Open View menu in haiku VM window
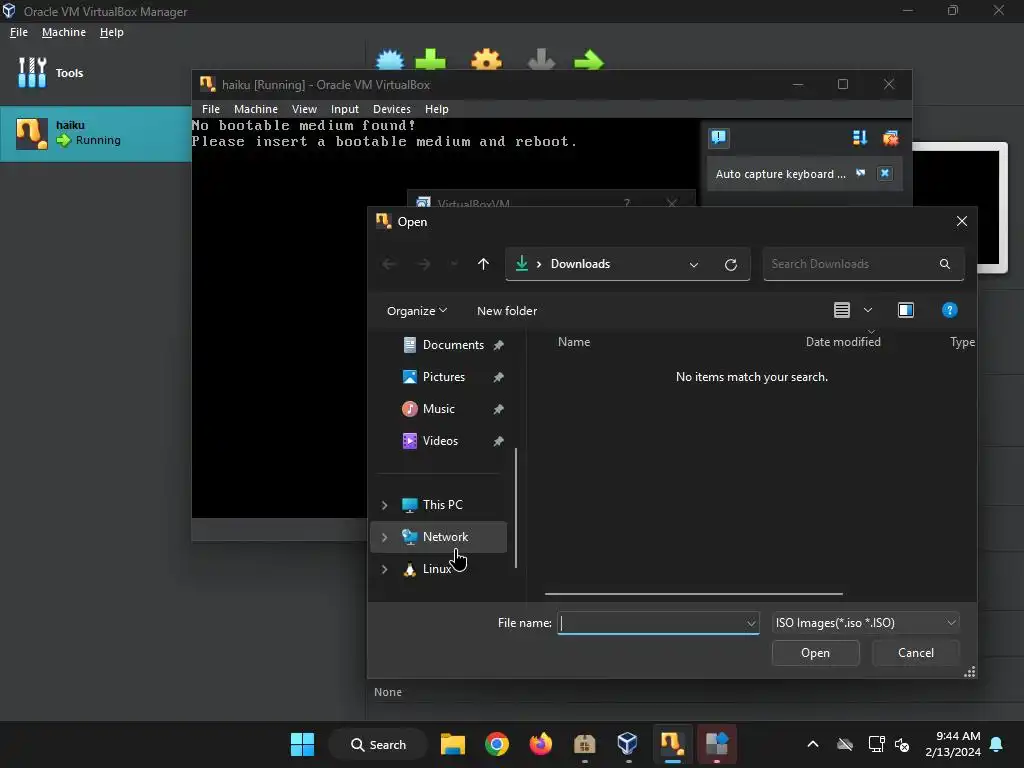 coord(304,109)
